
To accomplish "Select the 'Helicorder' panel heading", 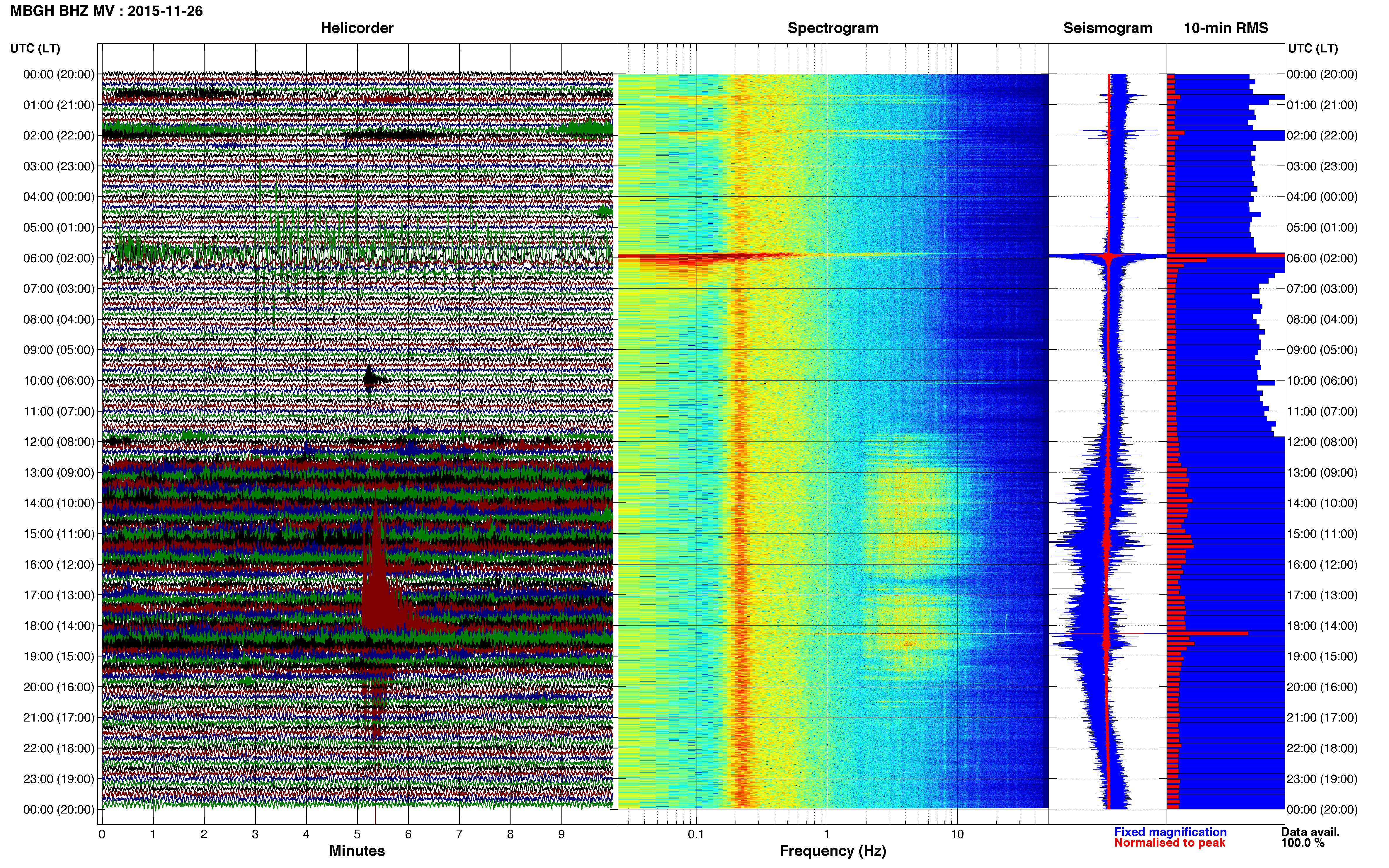I will click(357, 28).
